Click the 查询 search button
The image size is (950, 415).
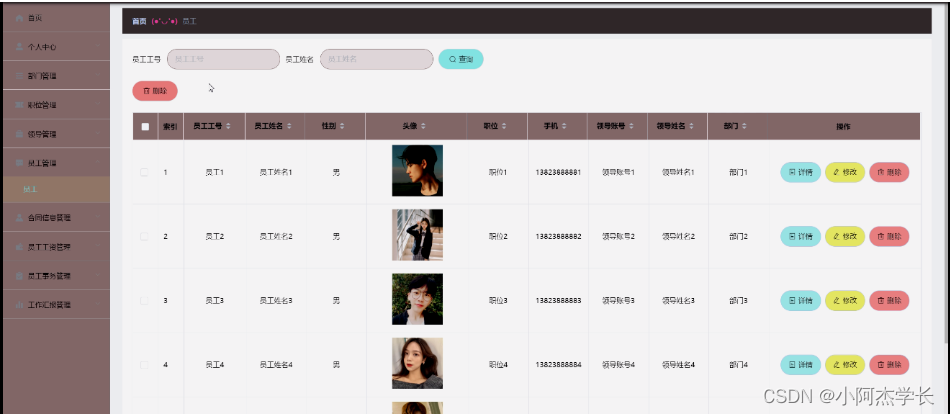461,59
